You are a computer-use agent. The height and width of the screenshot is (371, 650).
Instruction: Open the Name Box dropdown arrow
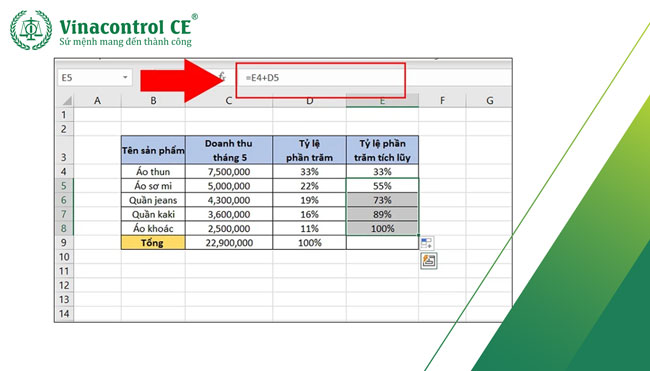pyautogui.click(x=125, y=78)
